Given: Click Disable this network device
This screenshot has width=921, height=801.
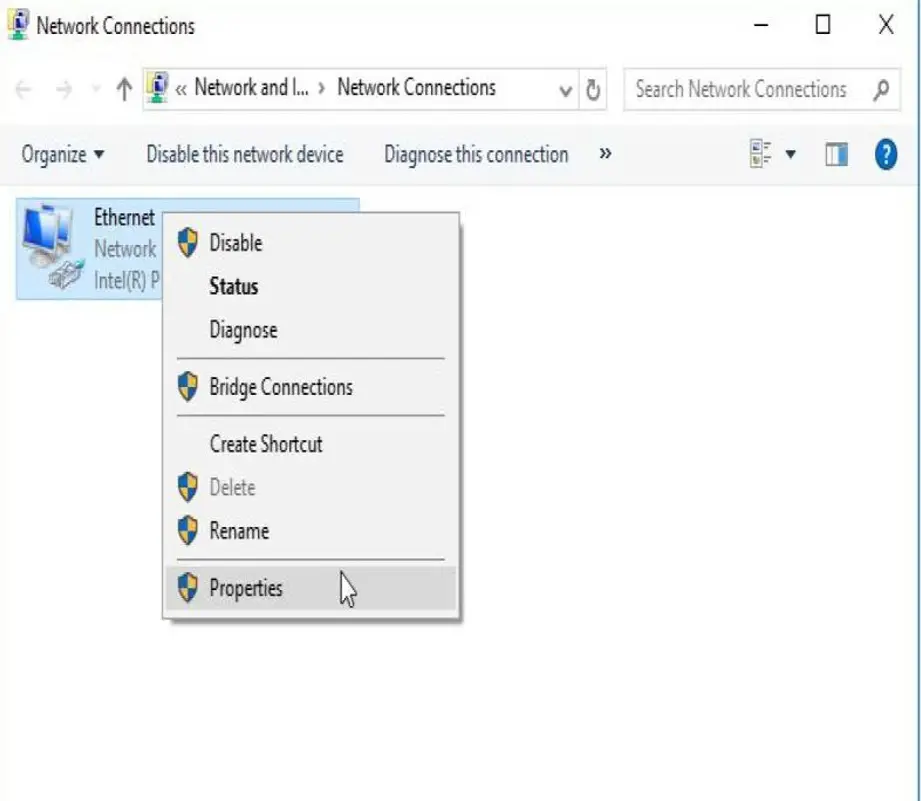Looking at the screenshot, I should click(x=244, y=155).
